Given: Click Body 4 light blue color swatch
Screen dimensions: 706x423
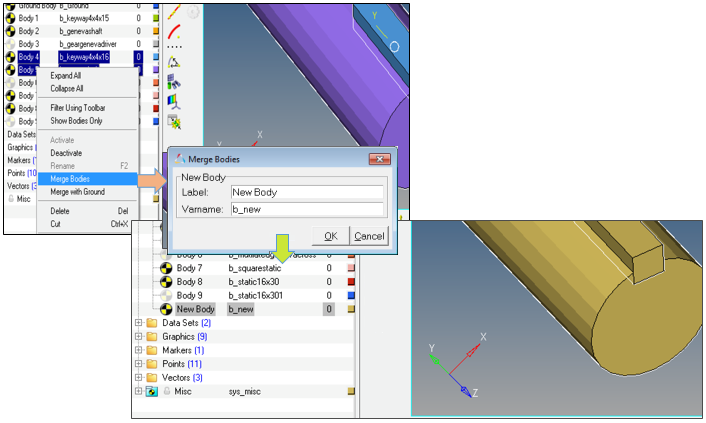Looking at the screenshot, I should pyautogui.click(x=156, y=57).
